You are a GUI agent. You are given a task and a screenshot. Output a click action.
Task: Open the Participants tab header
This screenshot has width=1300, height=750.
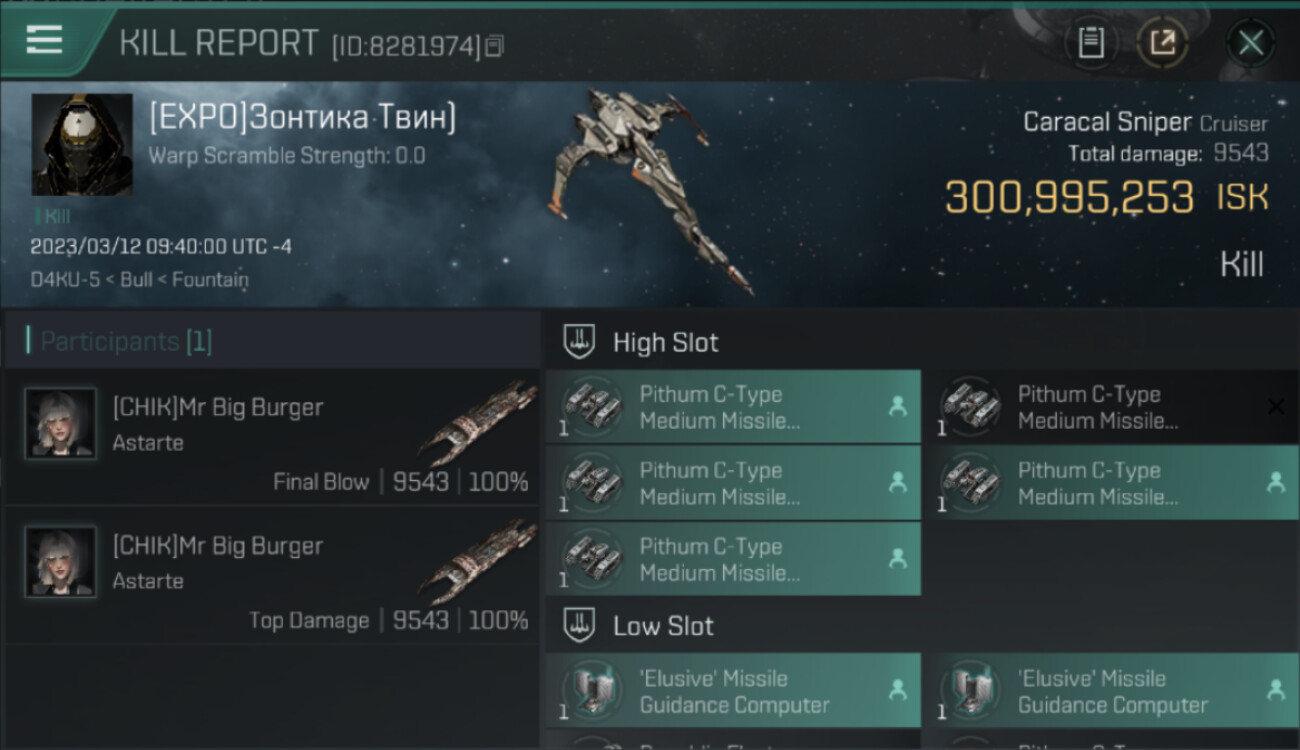[x=126, y=342]
